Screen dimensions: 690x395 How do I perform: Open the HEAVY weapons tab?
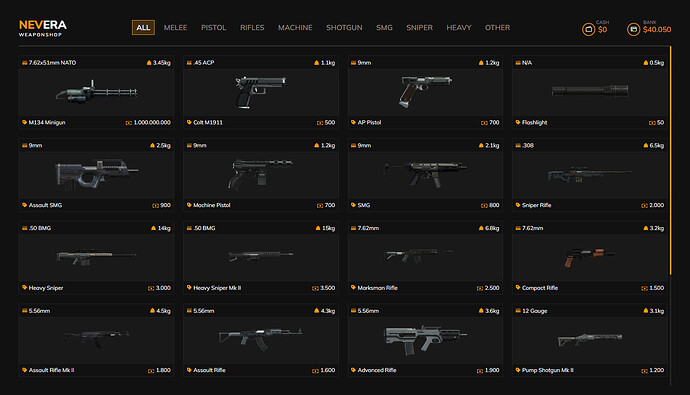coord(459,27)
